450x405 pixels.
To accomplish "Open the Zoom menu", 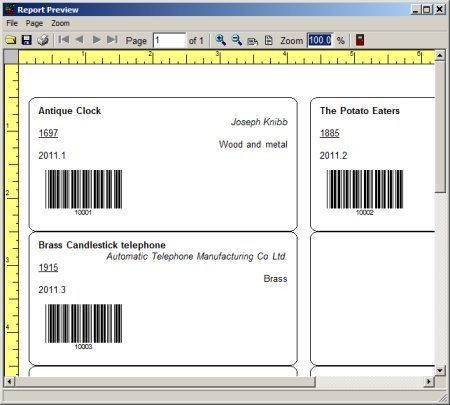I will [60, 23].
